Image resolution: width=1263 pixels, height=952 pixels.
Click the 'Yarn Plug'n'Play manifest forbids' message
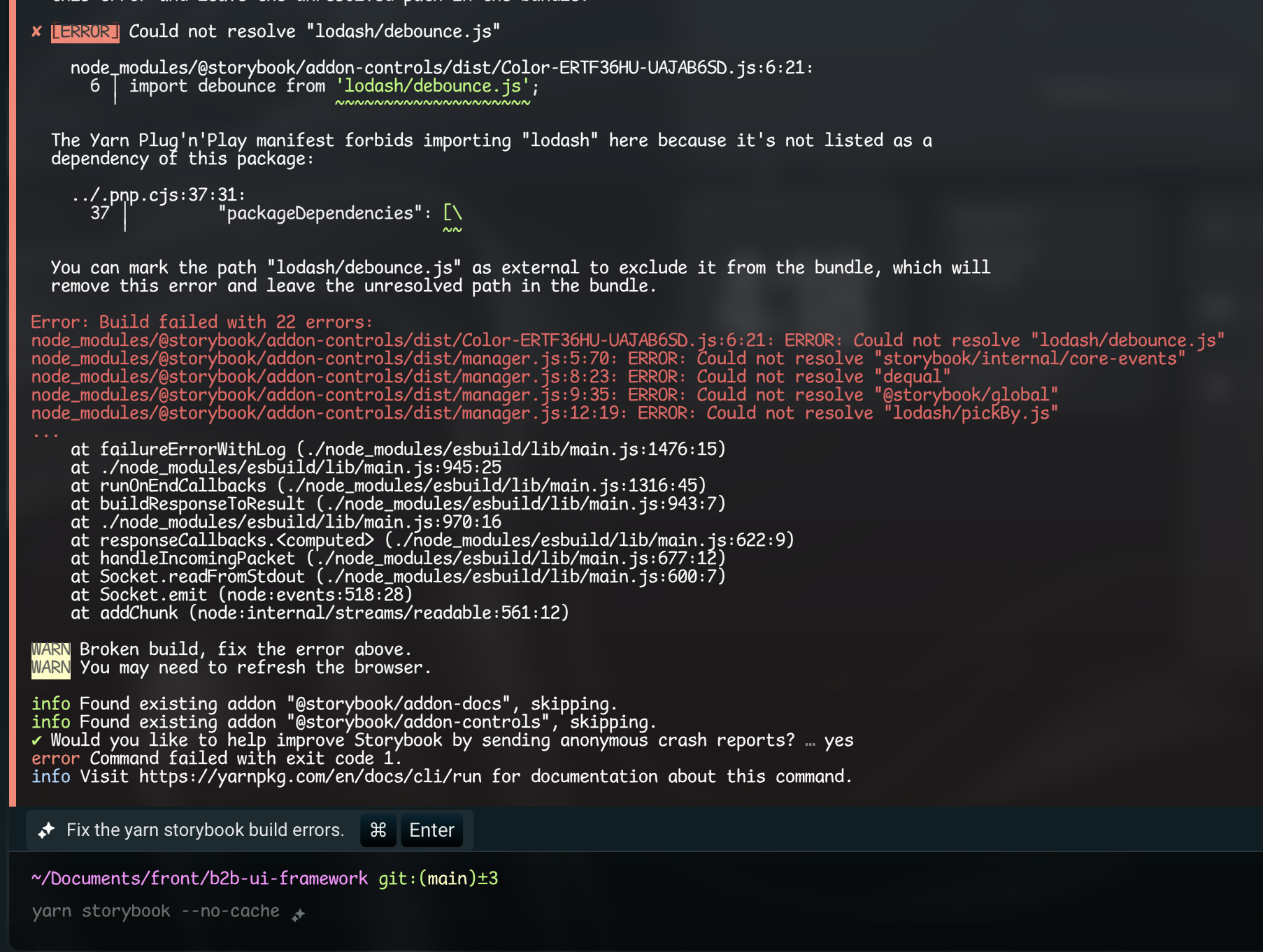point(491,150)
